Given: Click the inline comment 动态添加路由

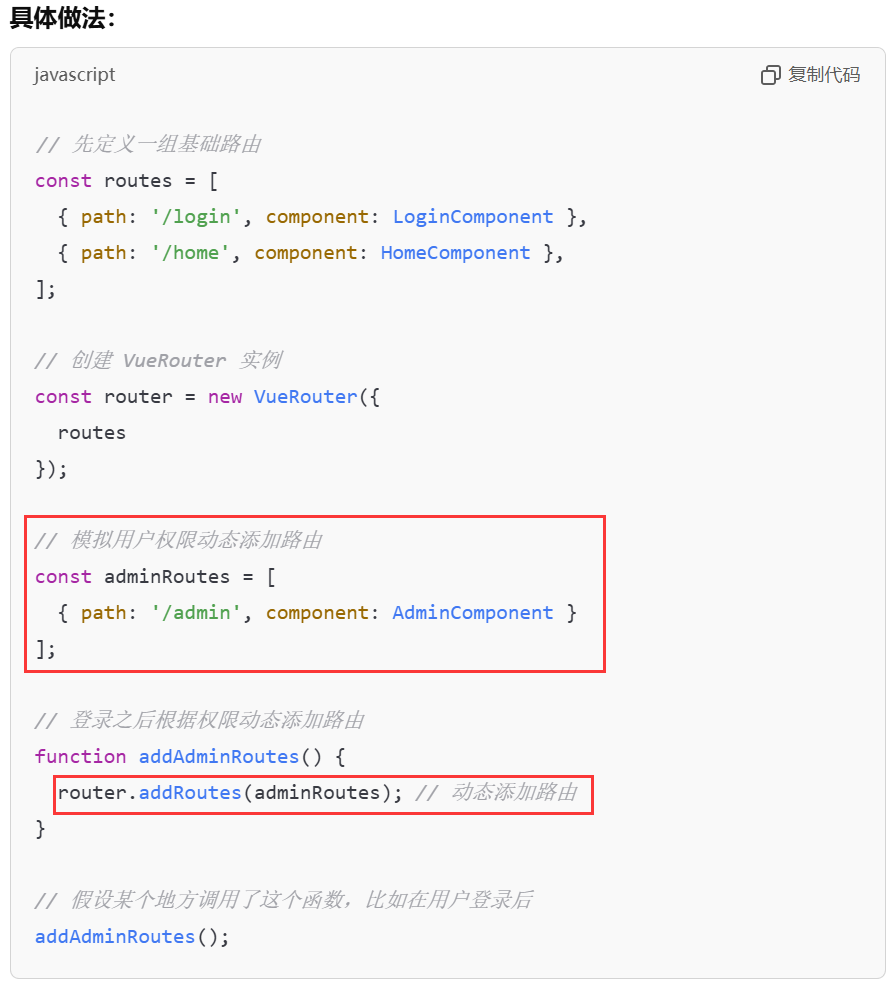Looking at the screenshot, I should click(496, 792).
